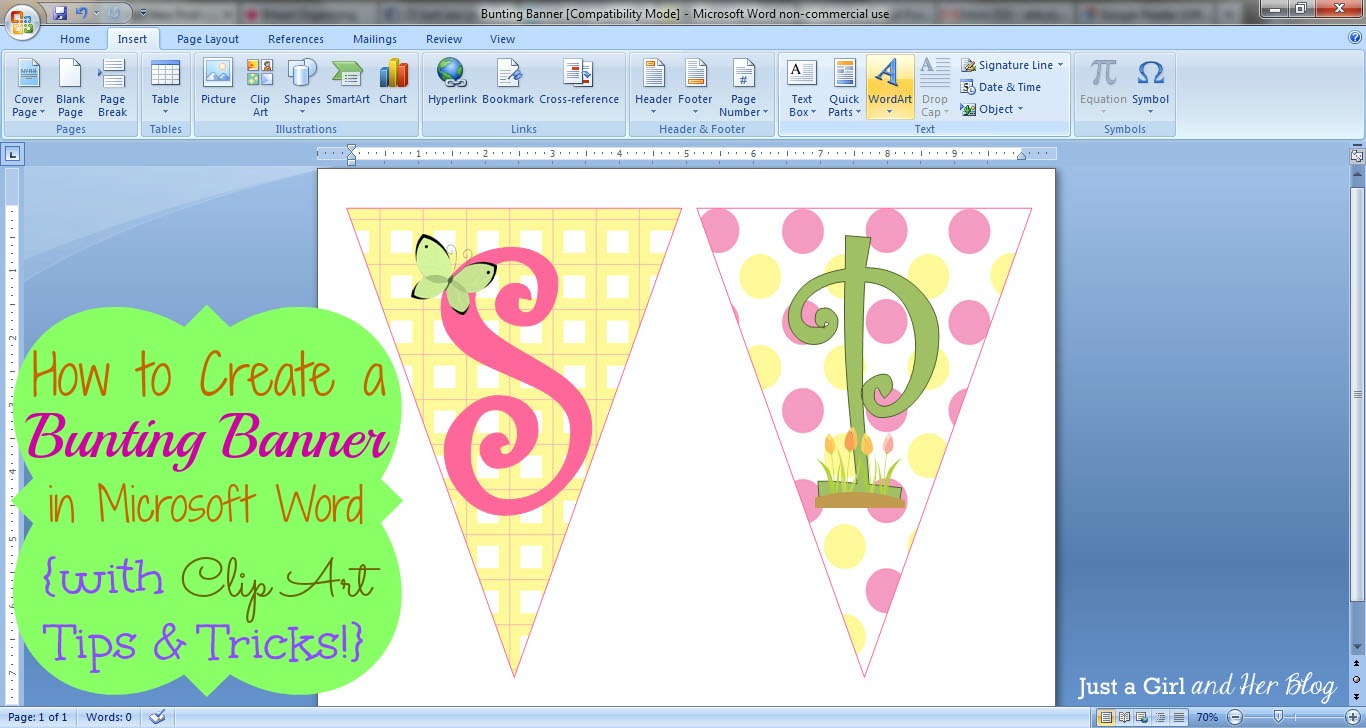Click the Page: 1 of 1 indicator
Screen dimensions: 1366x728
click(38, 717)
